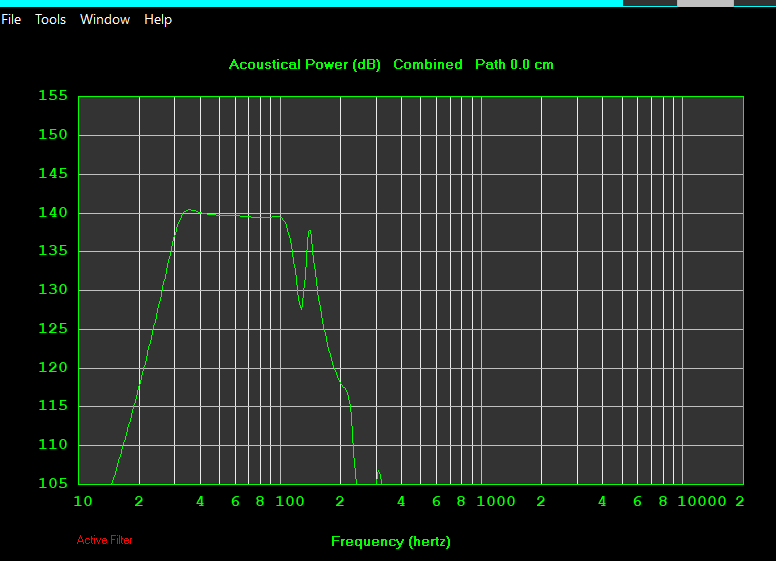Click the Path 0.0 cm label
This screenshot has width=776, height=561.
click(x=514, y=64)
